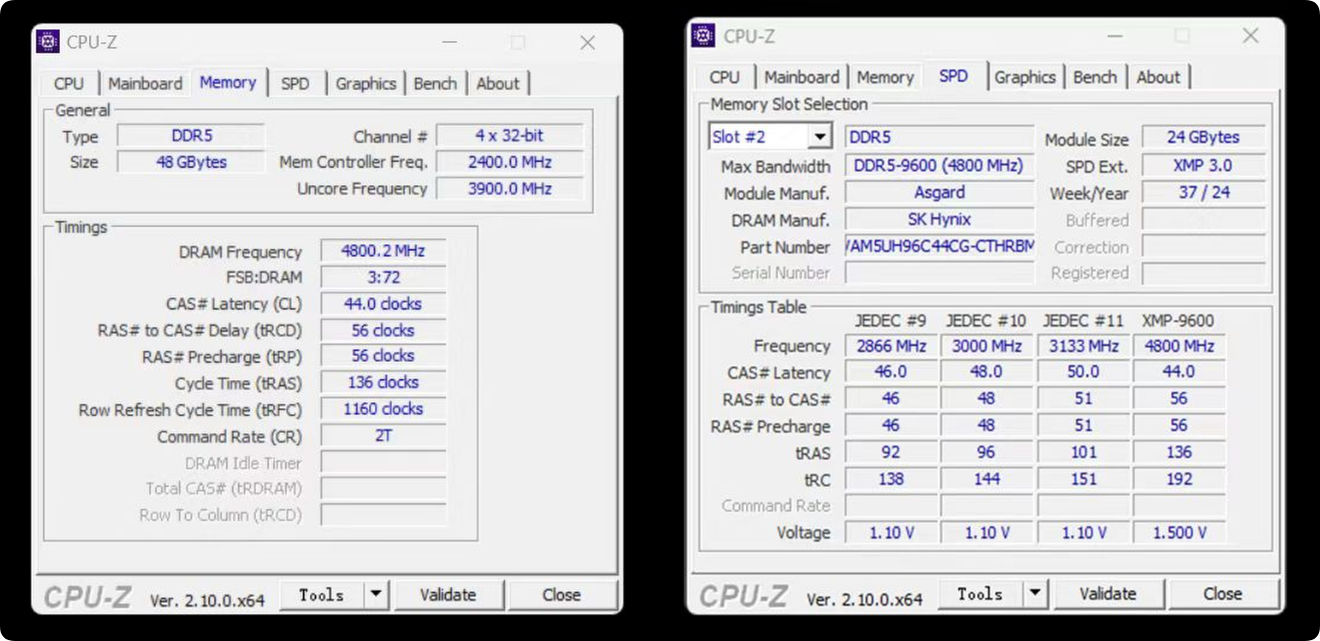Open the About tab in right window

tap(1158, 77)
